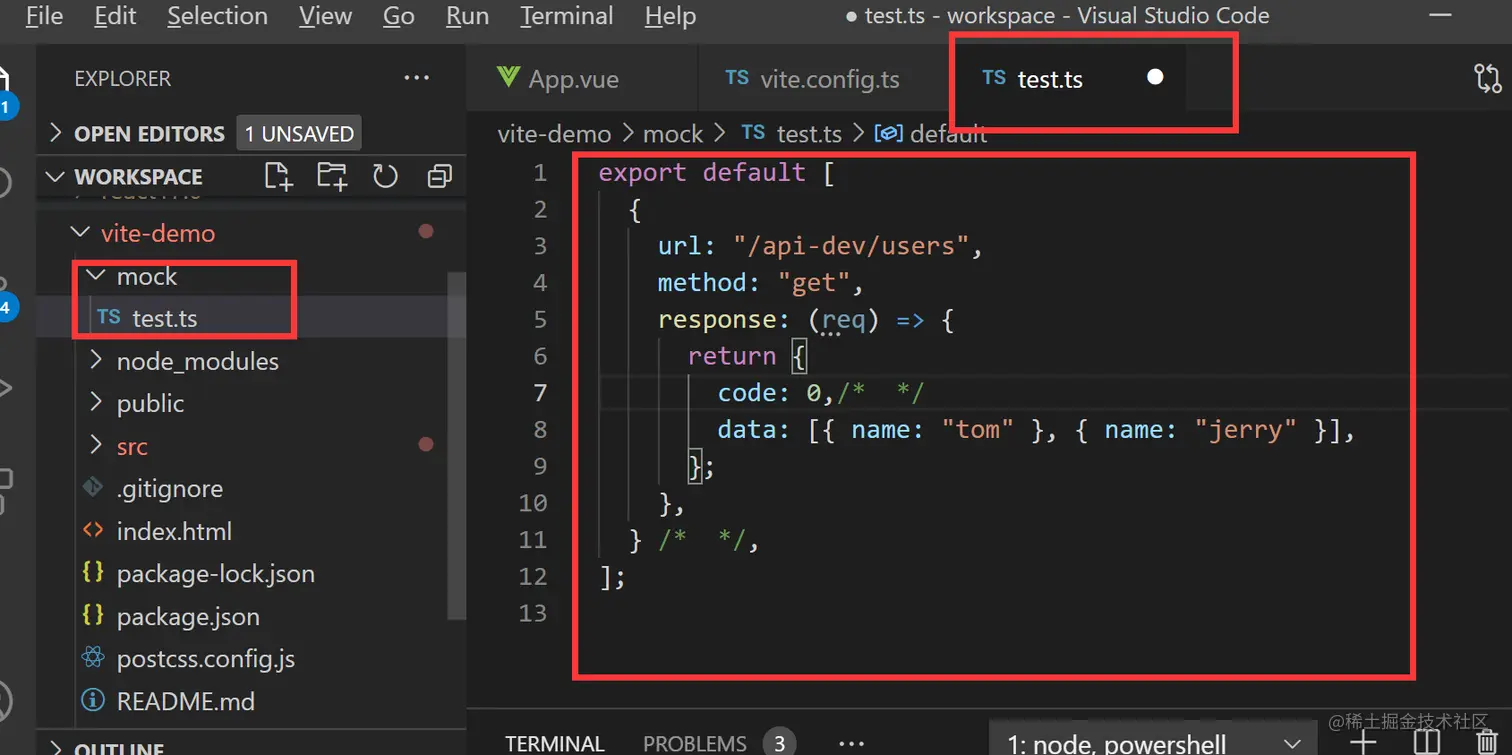Show more panel tabs via ellipsis

click(x=851, y=743)
